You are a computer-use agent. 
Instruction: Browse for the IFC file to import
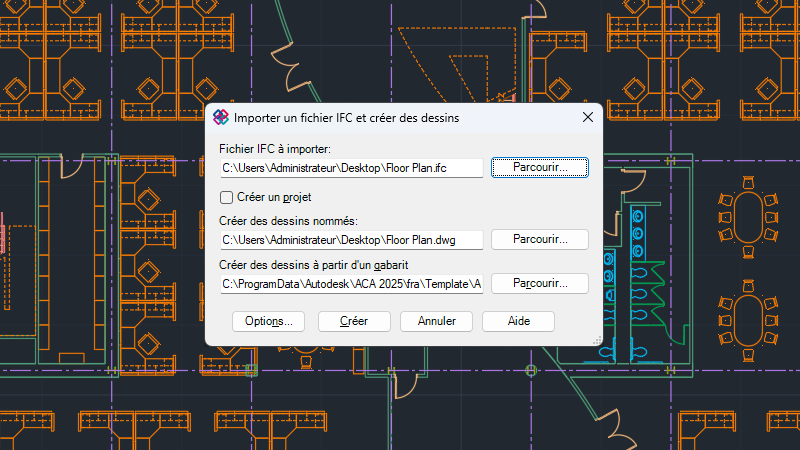[540, 167]
